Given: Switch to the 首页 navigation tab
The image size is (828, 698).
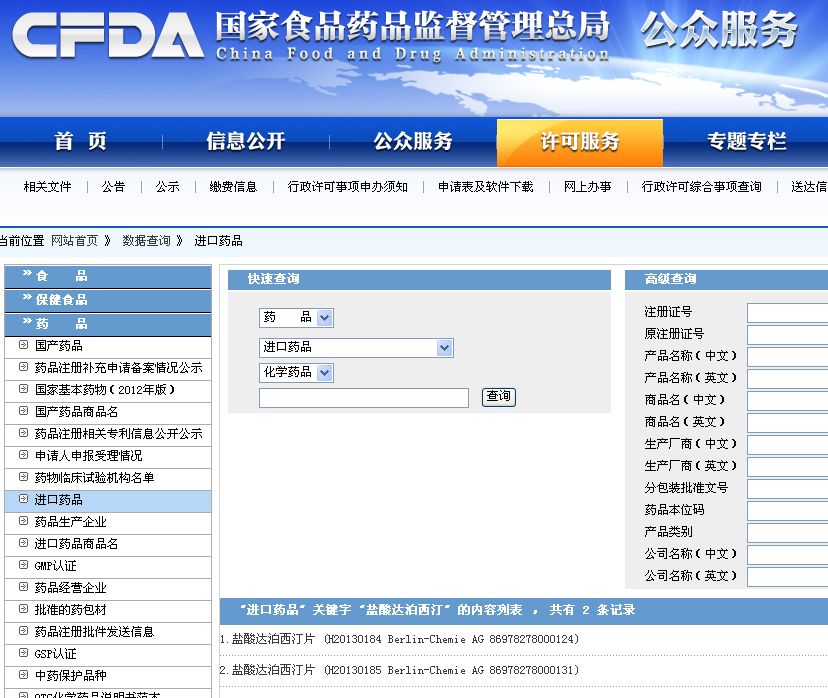Looking at the screenshot, I should click(x=80, y=142).
